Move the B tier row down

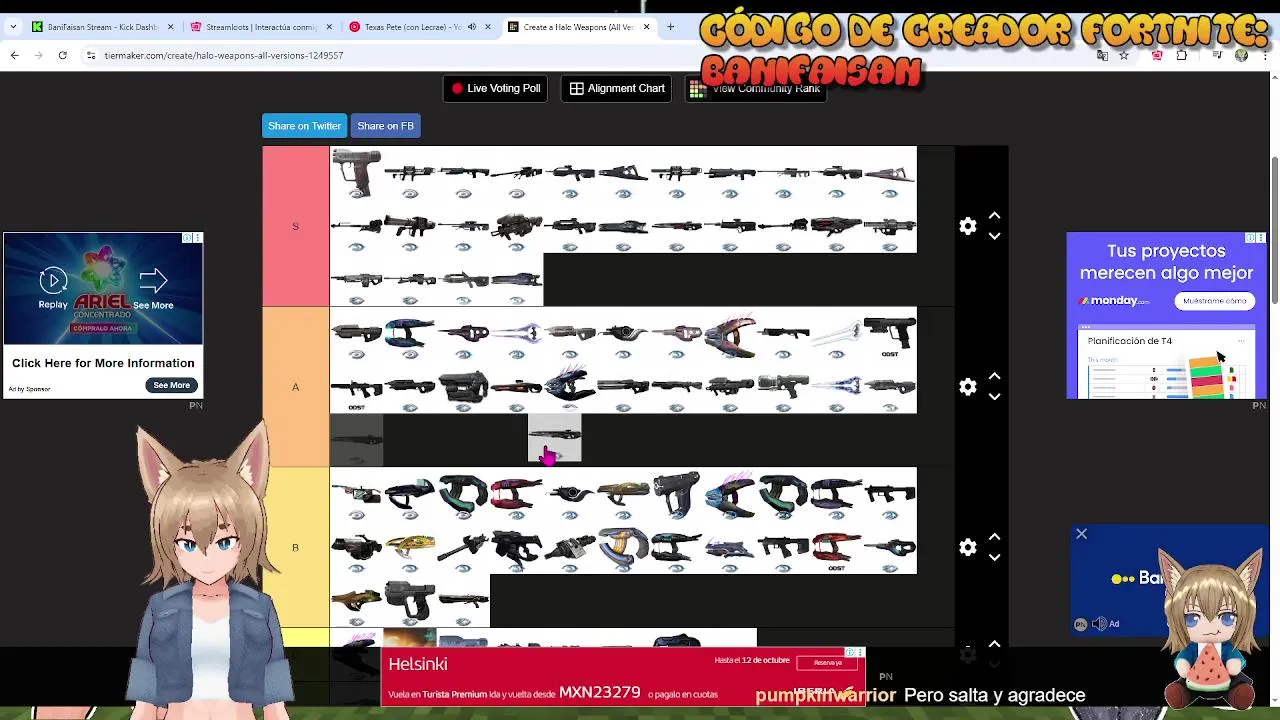click(994, 558)
